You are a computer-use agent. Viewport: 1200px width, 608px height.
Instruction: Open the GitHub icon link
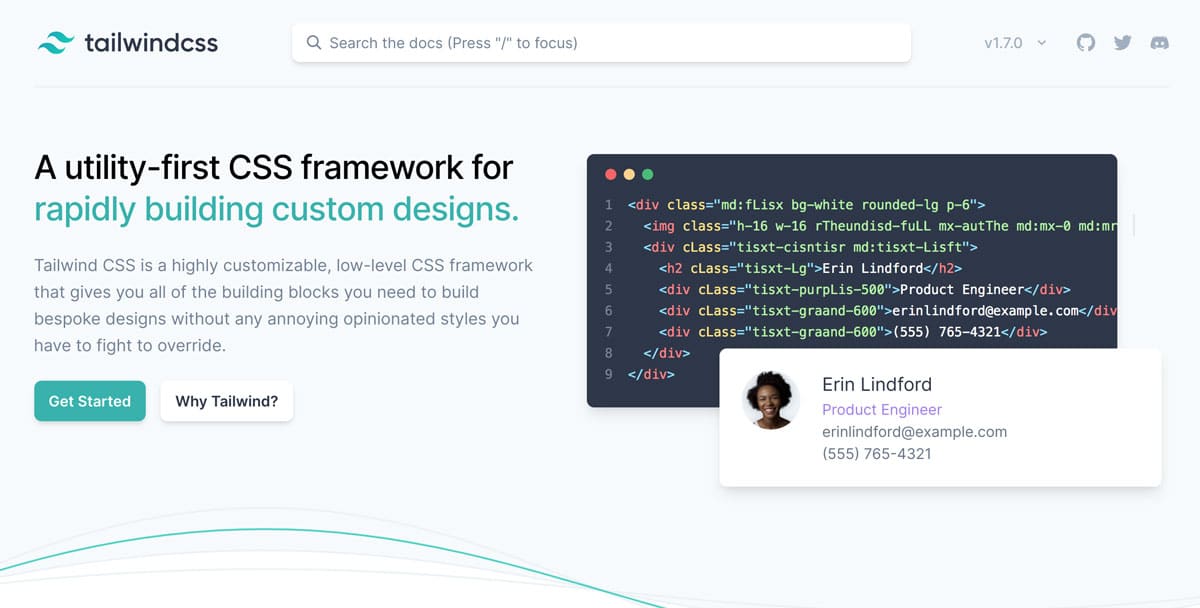(x=1086, y=43)
